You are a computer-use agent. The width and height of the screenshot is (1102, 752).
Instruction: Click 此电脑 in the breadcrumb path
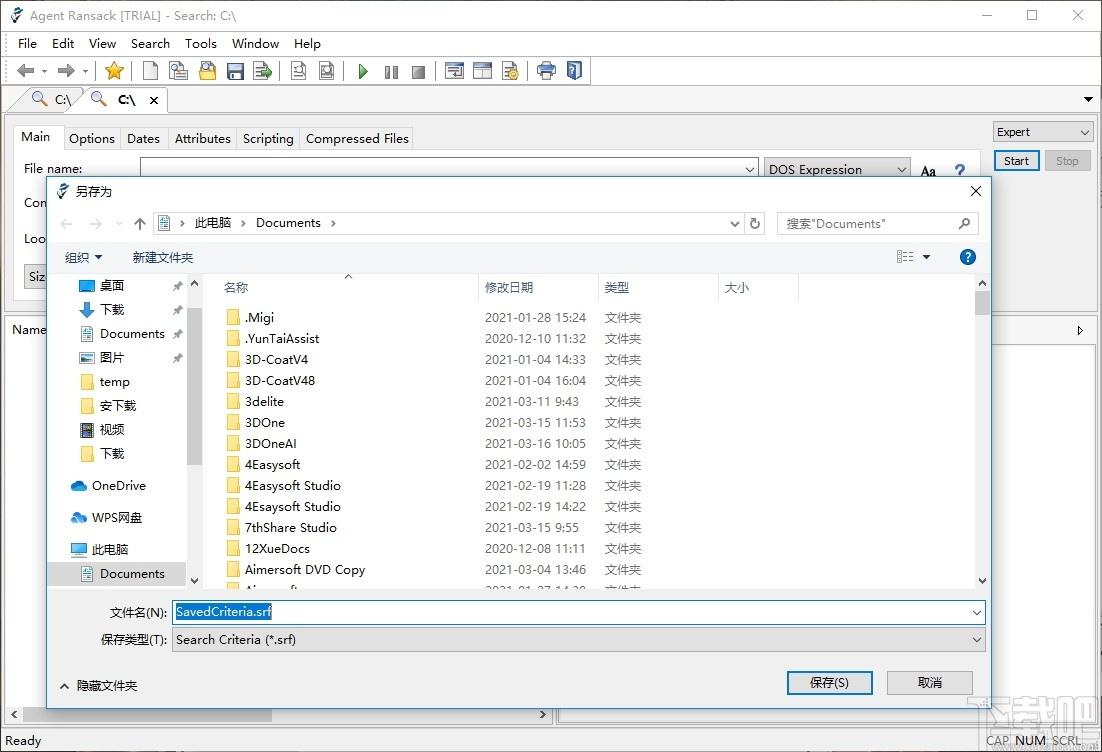coord(213,223)
